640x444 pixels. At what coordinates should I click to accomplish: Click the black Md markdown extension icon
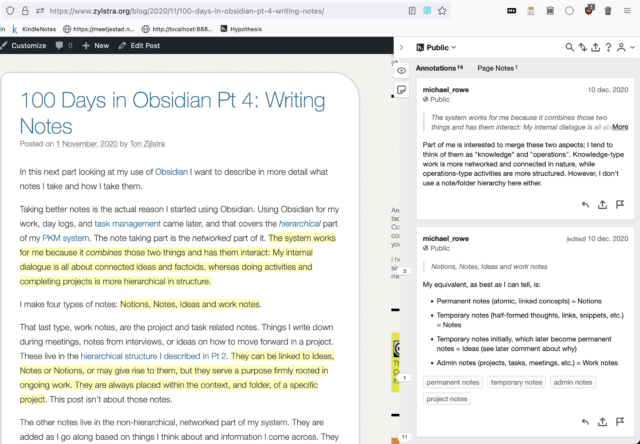511,11
